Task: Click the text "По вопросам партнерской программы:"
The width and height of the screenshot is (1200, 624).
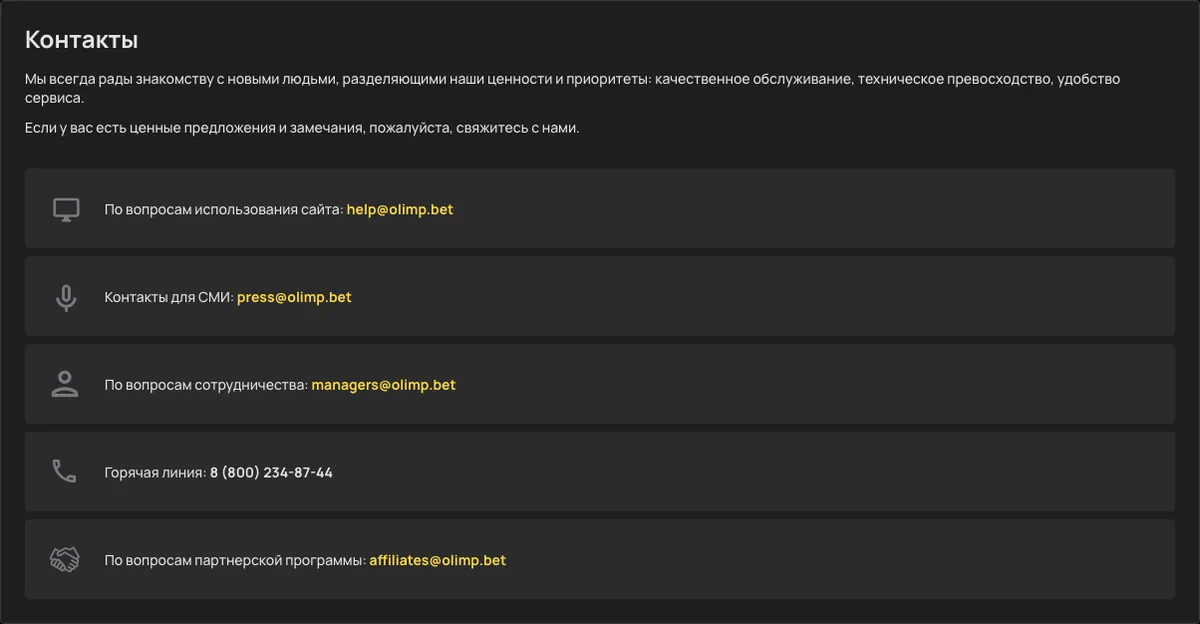Action: click(x=236, y=560)
